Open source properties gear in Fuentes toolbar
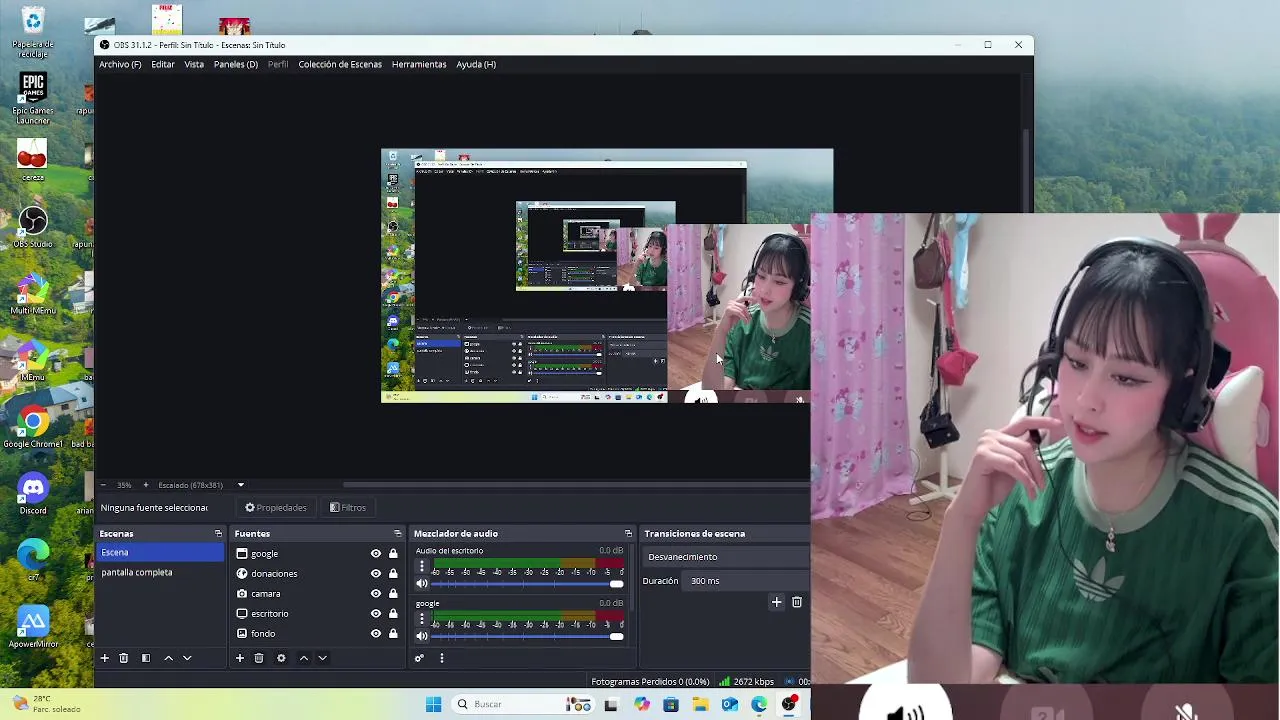The width and height of the screenshot is (1280, 720). pos(281,658)
